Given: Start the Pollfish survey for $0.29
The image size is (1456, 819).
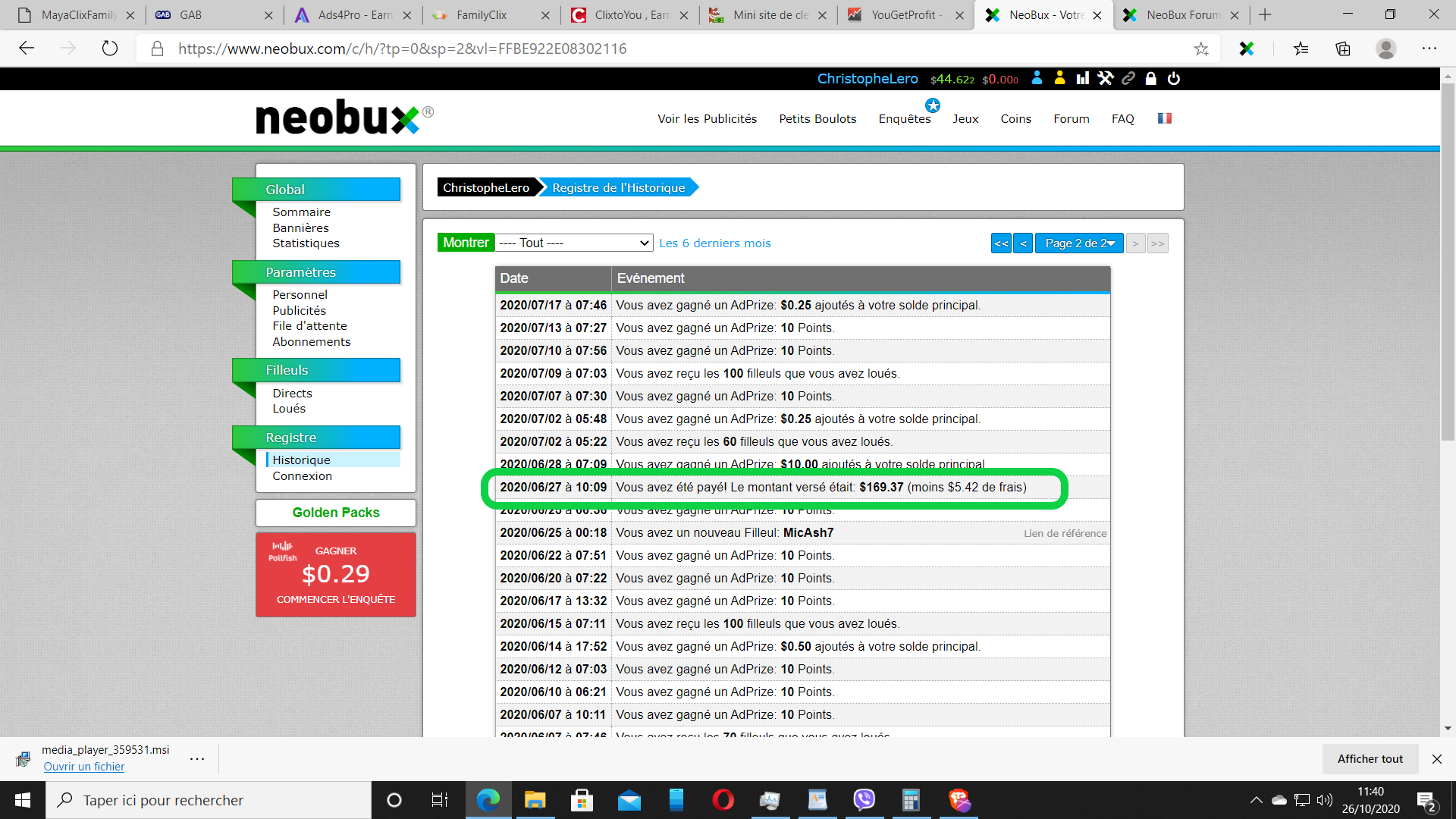Looking at the screenshot, I should tap(336, 574).
